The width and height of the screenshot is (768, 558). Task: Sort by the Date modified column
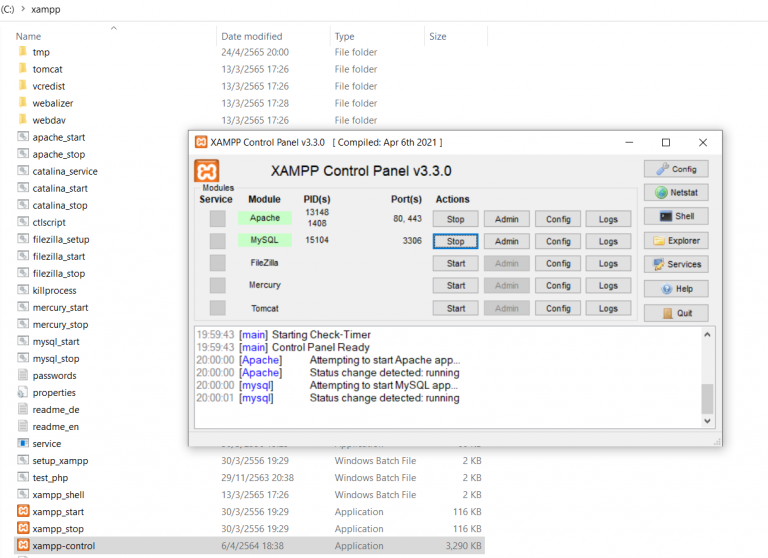[251, 36]
